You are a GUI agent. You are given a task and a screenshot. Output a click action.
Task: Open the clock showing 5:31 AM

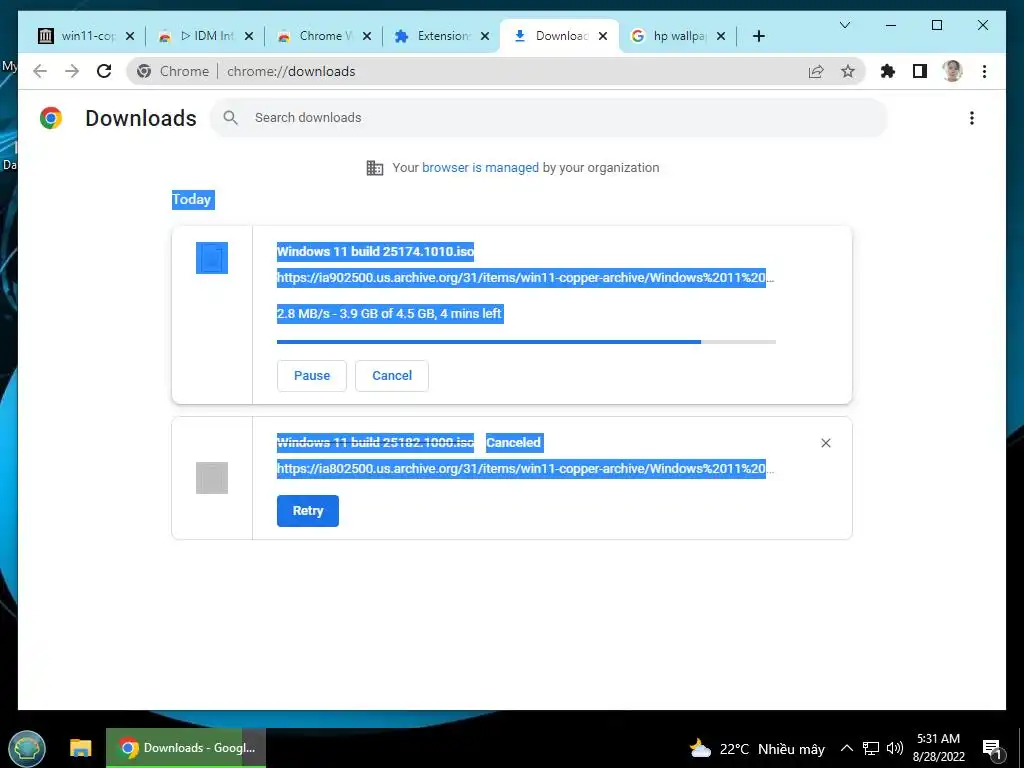click(938, 748)
